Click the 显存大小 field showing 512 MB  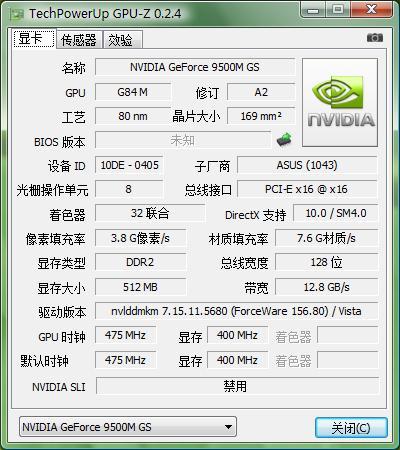pyautogui.click(x=140, y=287)
